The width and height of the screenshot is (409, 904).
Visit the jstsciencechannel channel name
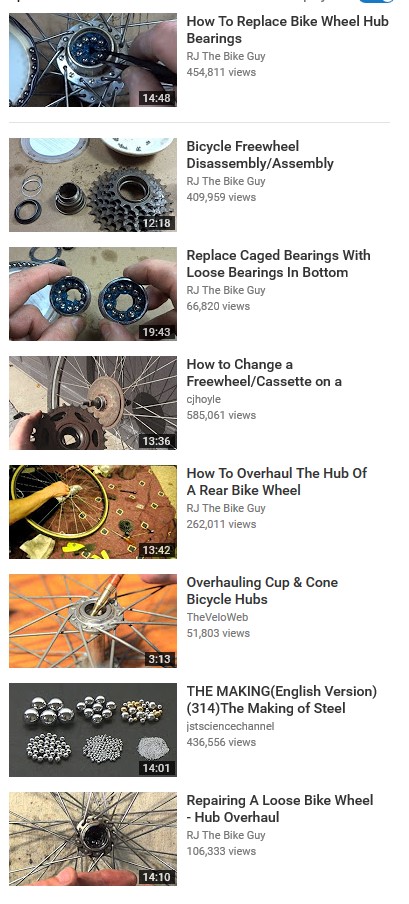tap(230, 726)
